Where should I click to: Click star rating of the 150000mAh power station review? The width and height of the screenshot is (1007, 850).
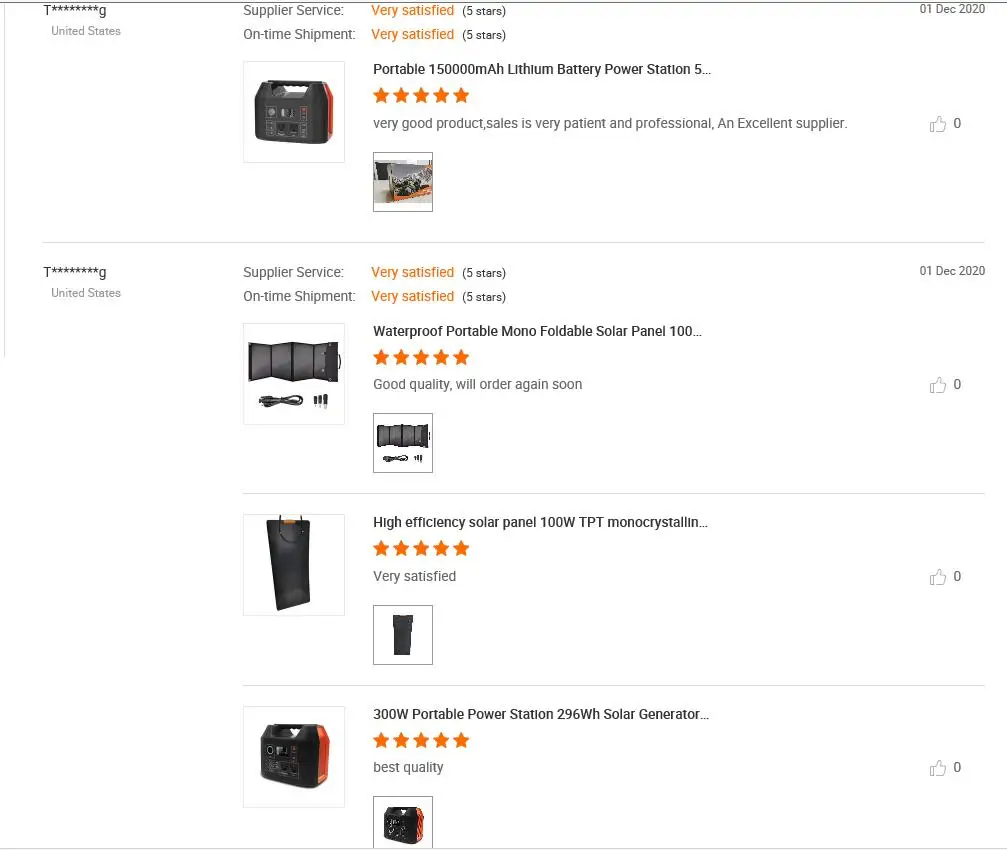[421, 96]
